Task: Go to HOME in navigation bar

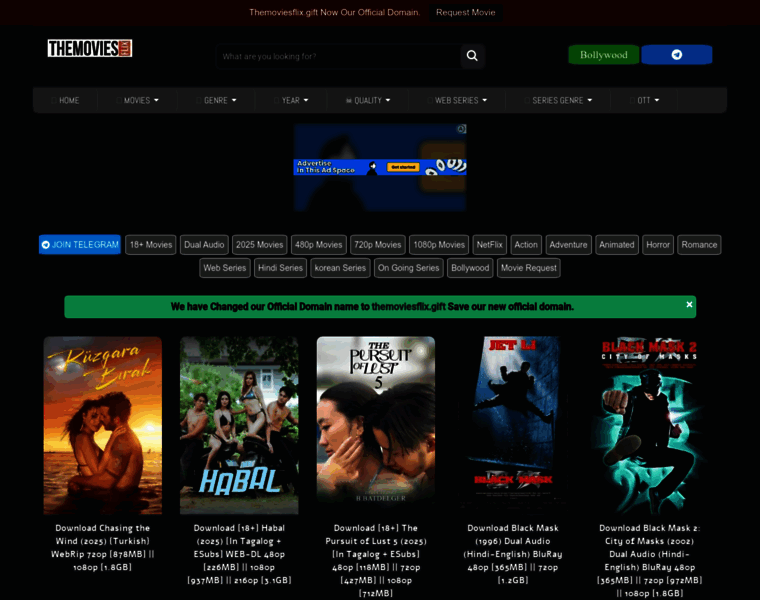Action: pos(65,100)
